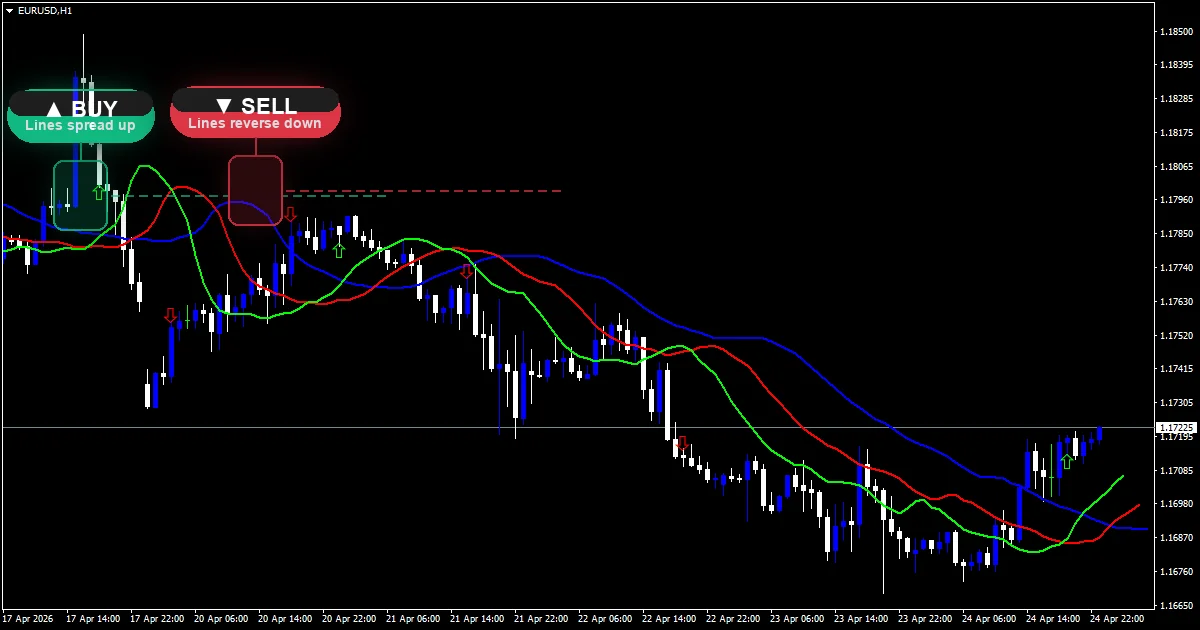Screen dimensions: 1200x630
Task: Select the red down arrow right of SELL box
Action: point(290,213)
